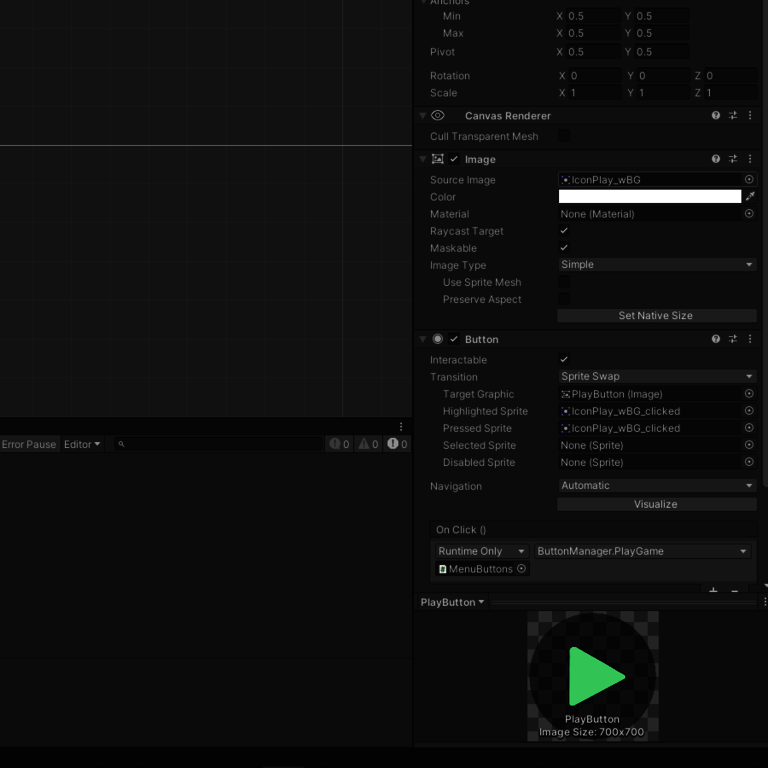Image resolution: width=768 pixels, height=768 pixels.
Task: Uncheck the Raycast Target checkbox
Action: (564, 231)
